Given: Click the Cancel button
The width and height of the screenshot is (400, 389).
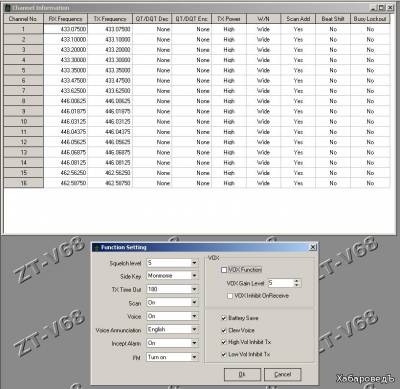Looking at the screenshot, I should click(x=283, y=374).
